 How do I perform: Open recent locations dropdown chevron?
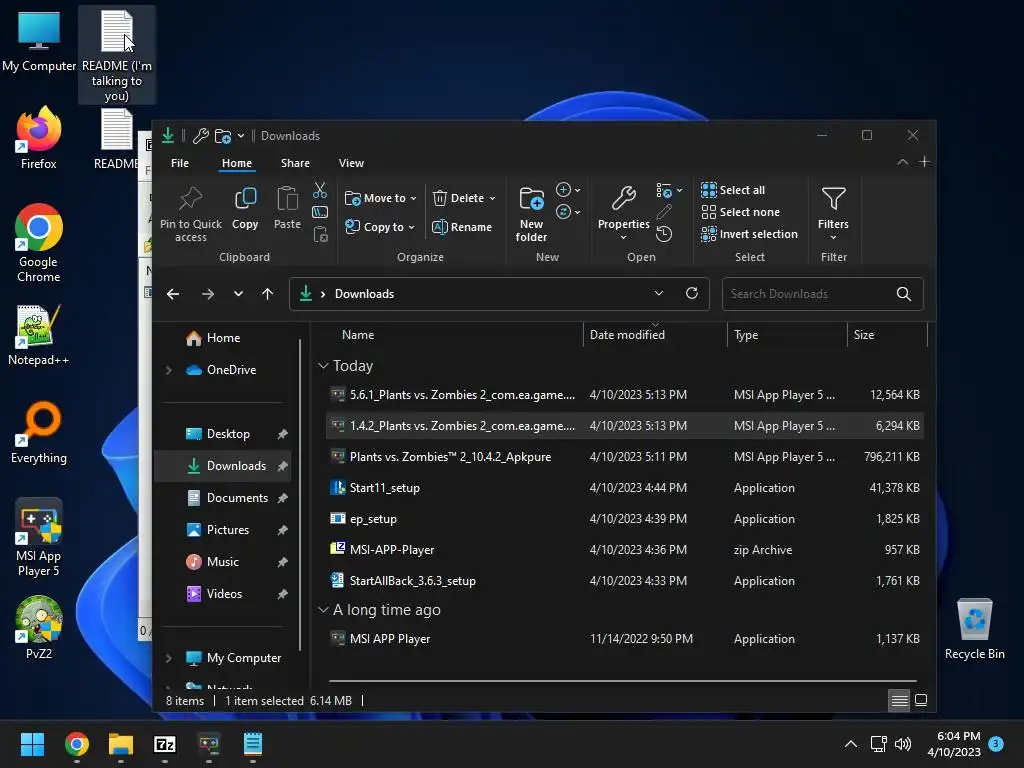pos(238,295)
